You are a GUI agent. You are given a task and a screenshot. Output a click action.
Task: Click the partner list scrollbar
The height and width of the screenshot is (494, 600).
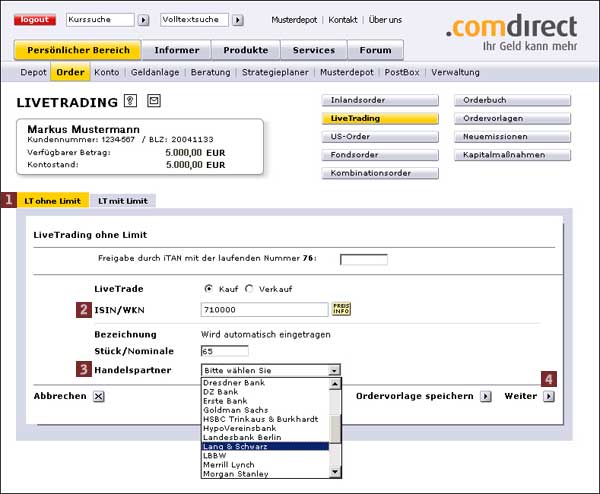[335, 425]
